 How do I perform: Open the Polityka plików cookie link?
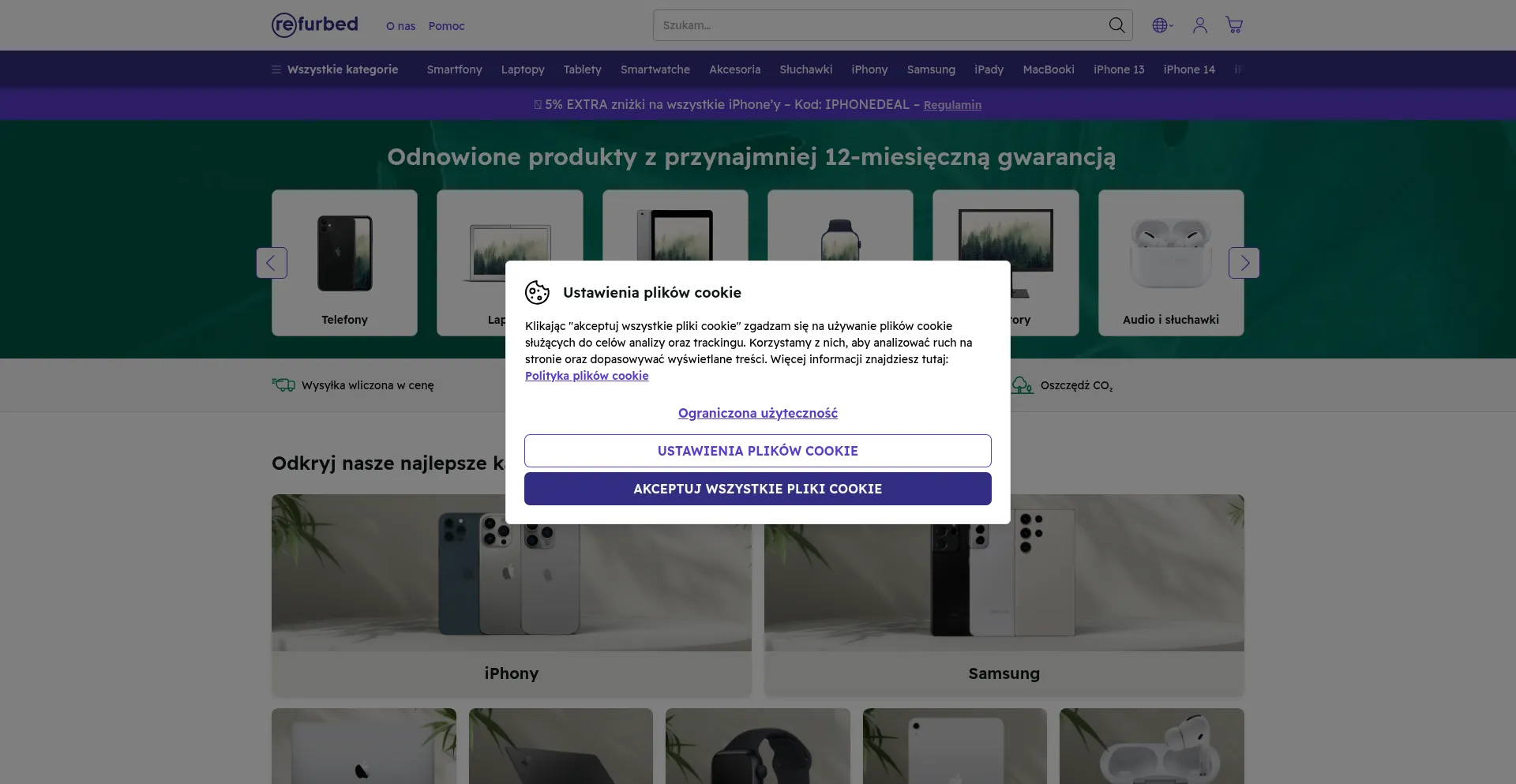(587, 376)
